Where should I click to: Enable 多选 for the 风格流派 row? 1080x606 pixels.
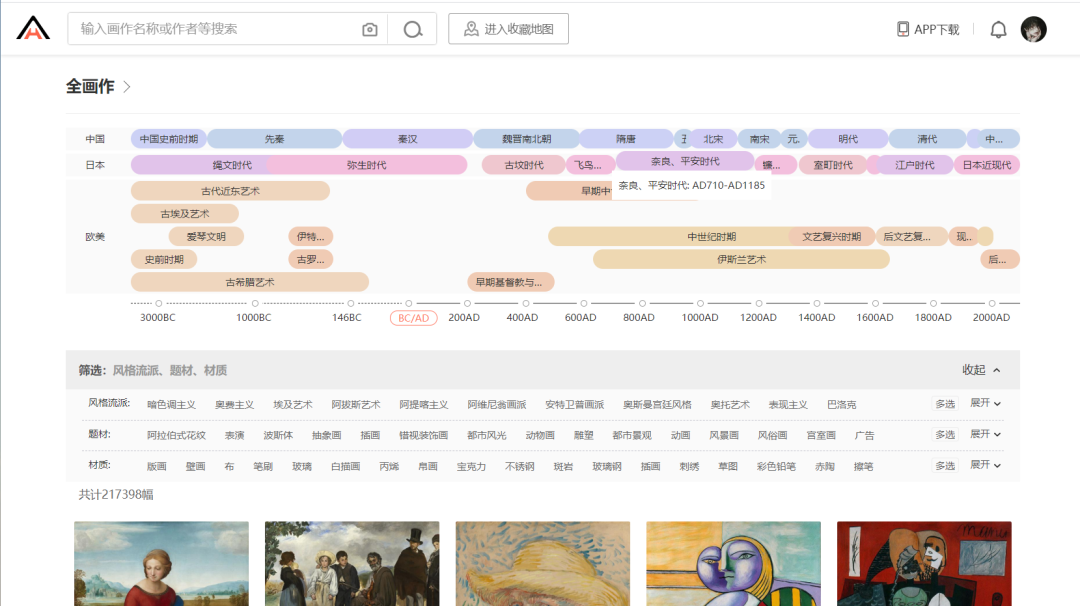[x=945, y=404]
